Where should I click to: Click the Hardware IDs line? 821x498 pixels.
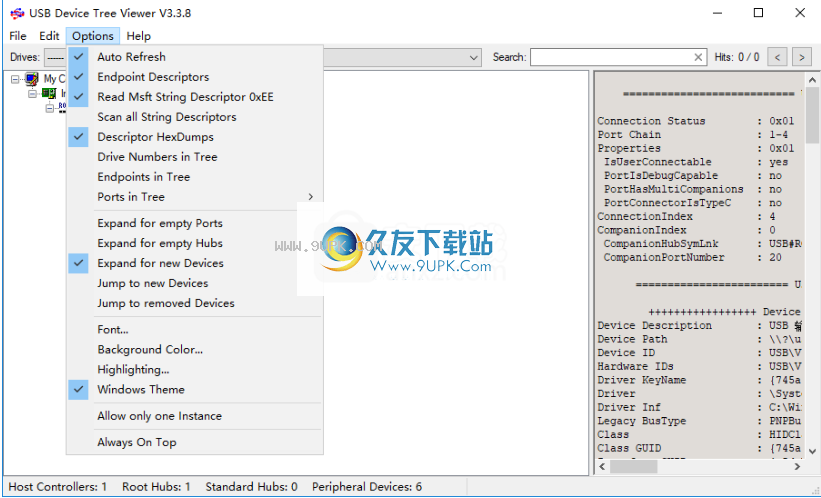[700, 366]
